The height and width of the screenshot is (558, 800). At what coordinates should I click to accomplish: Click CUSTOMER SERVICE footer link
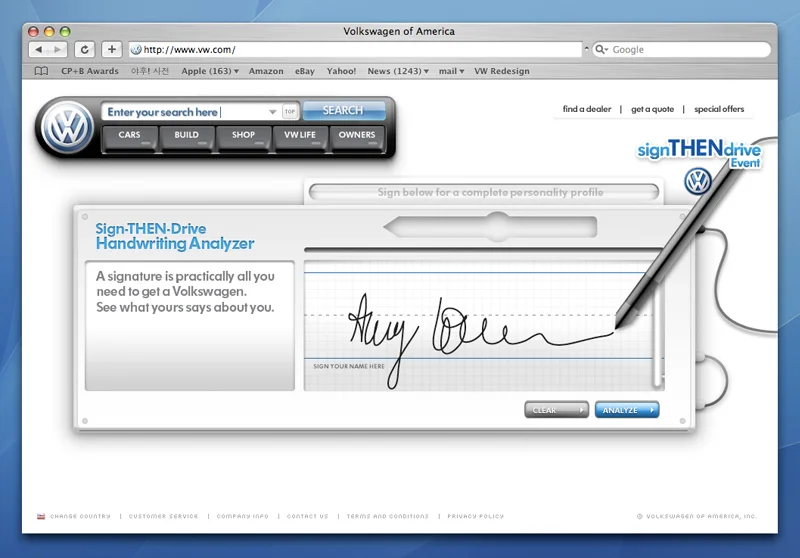pos(163,516)
